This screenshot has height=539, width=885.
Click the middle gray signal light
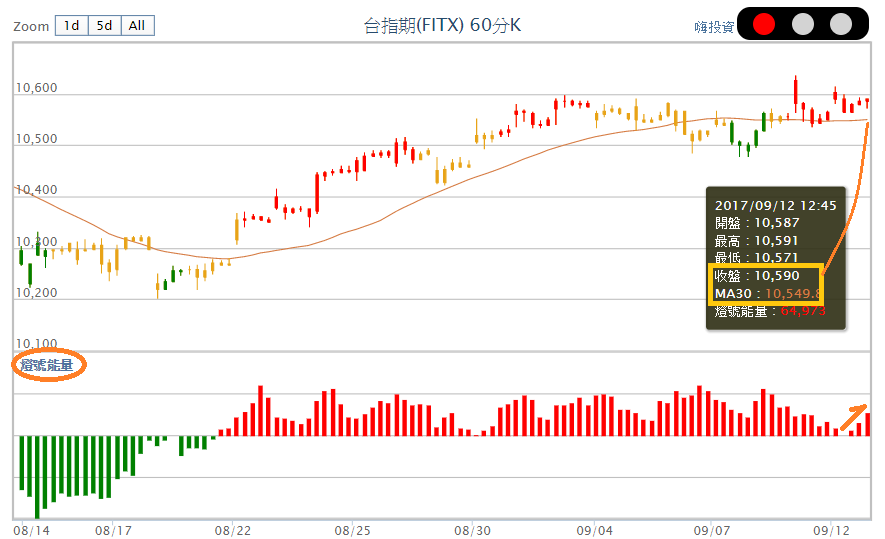pos(802,24)
